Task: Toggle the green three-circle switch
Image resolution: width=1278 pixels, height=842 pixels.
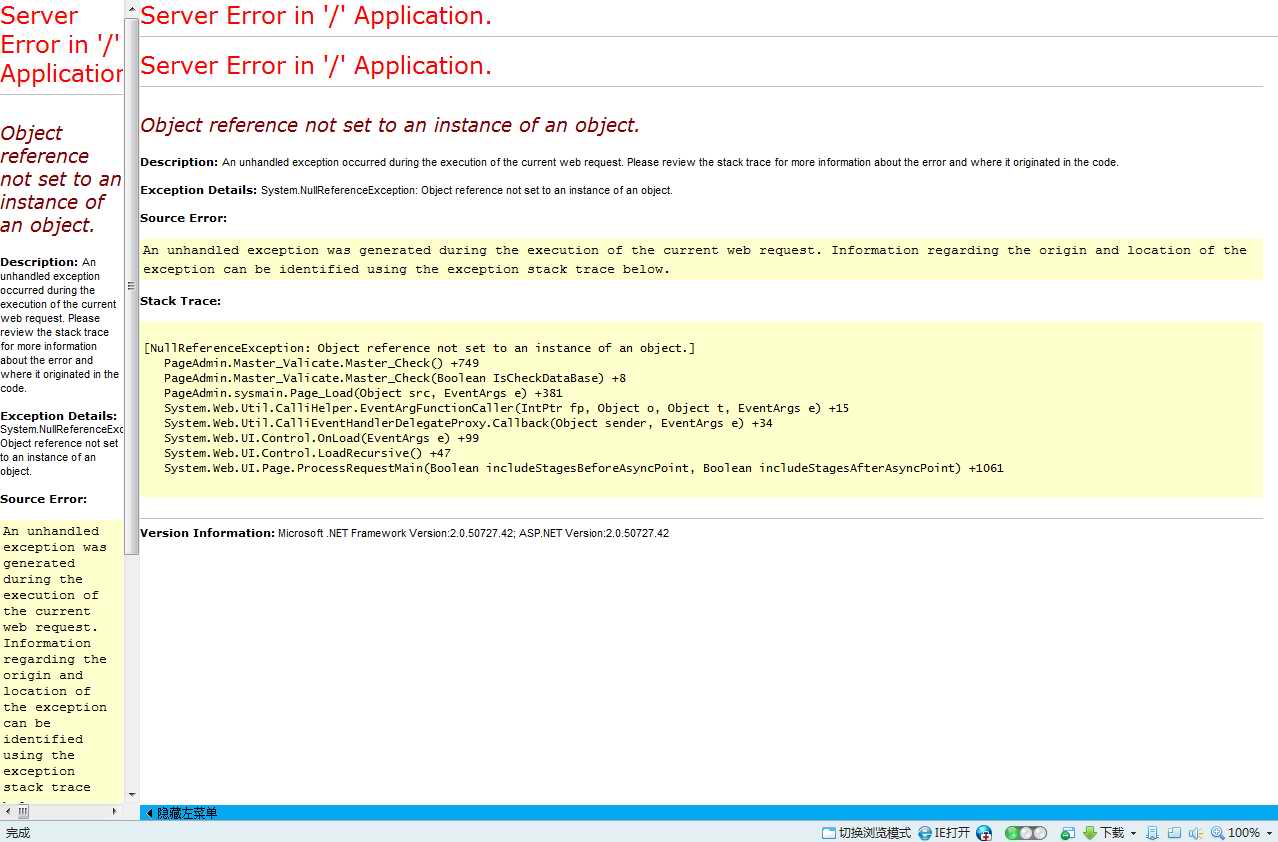Action: pos(1025,833)
